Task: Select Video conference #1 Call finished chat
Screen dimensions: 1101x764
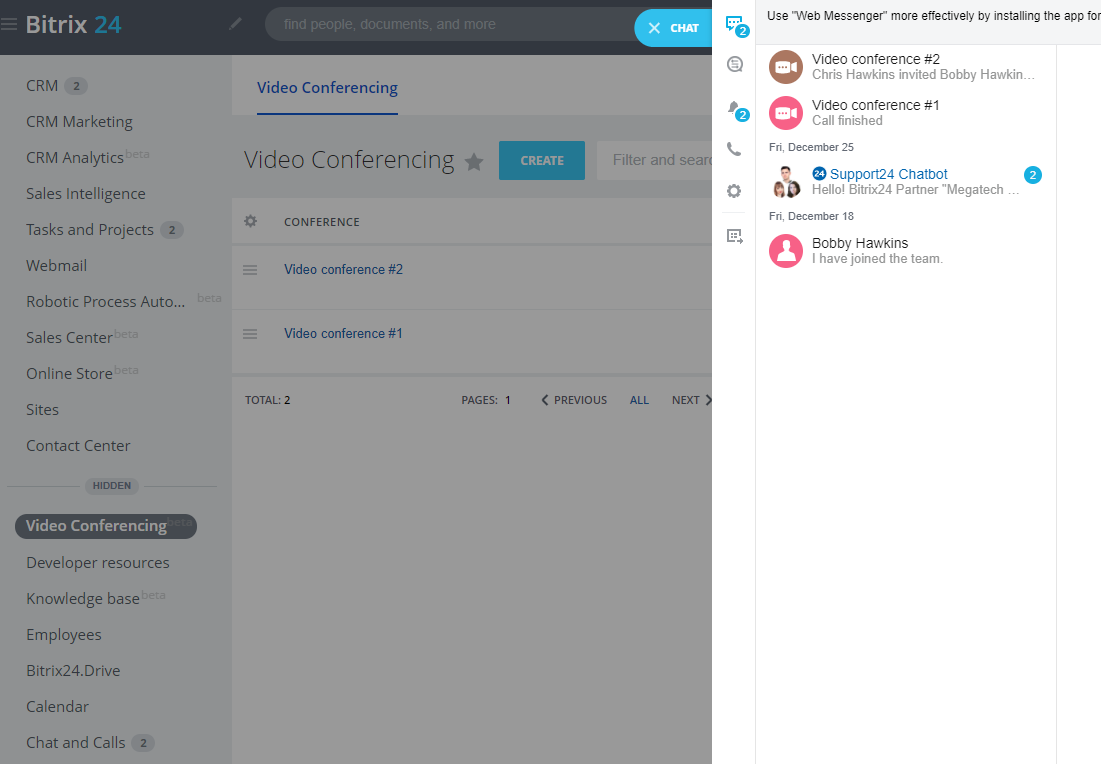Action: point(906,113)
